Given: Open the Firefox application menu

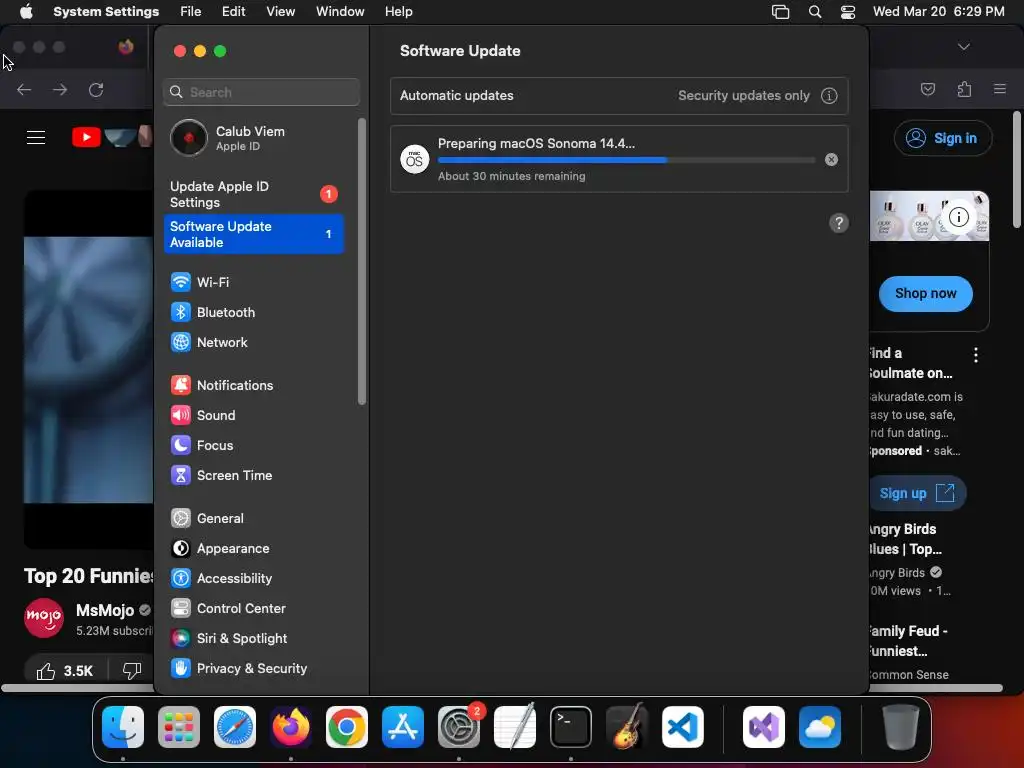Looking at the screenshot, I should (x=1000, y=89).
